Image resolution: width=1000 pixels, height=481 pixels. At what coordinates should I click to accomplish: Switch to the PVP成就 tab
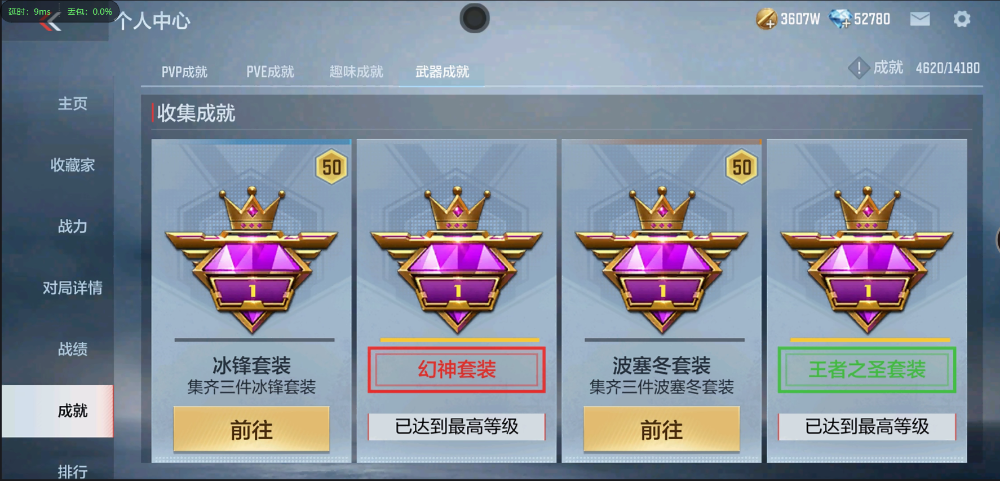[184, 72]
